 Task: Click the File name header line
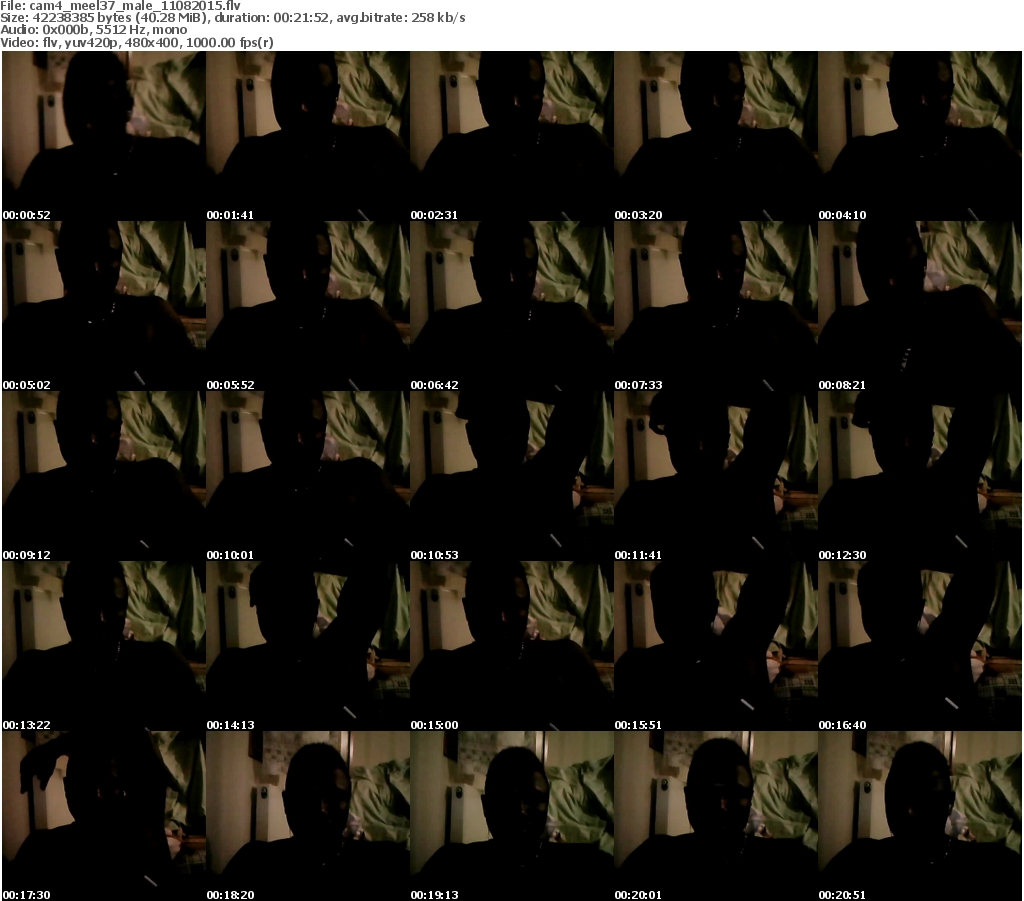pos(121,5)
